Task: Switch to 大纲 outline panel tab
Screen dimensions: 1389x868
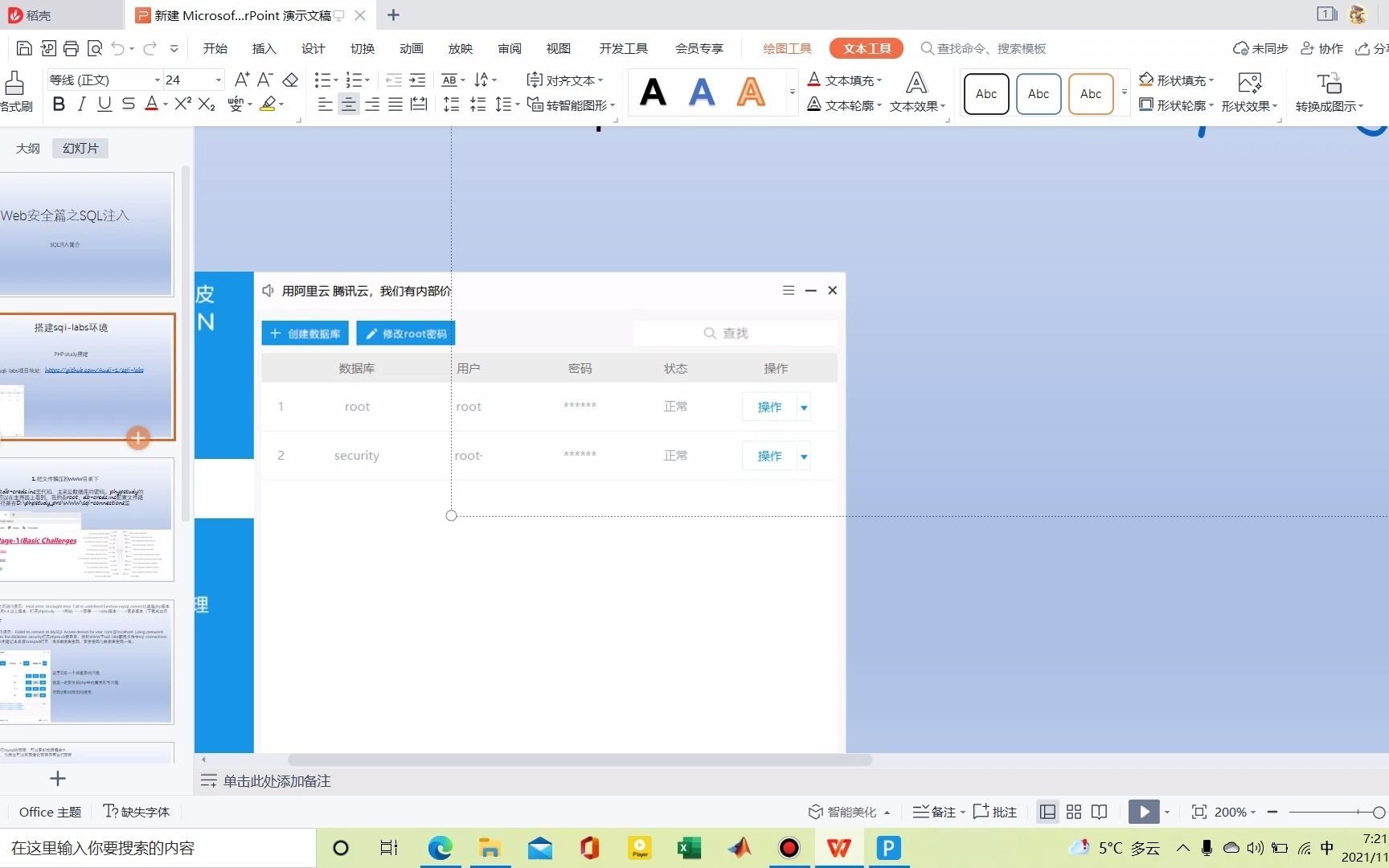Action: point(28,148)
